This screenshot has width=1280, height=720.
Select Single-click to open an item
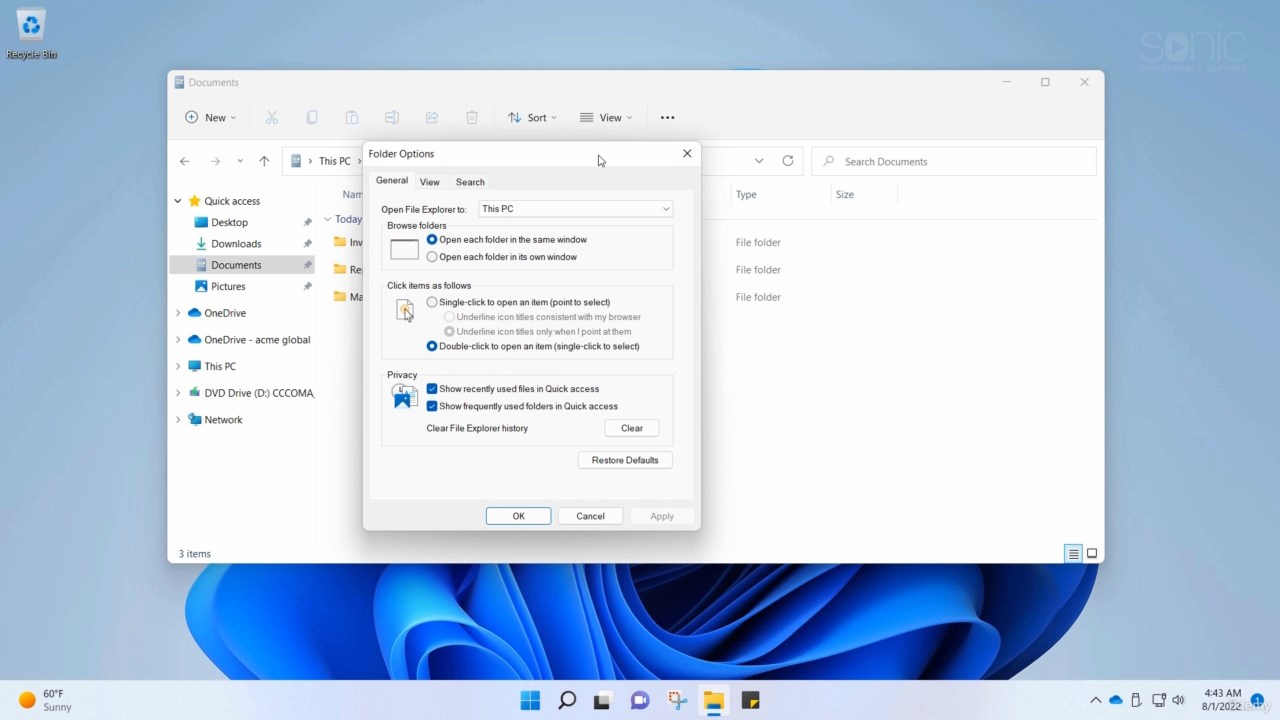(432, 302)
